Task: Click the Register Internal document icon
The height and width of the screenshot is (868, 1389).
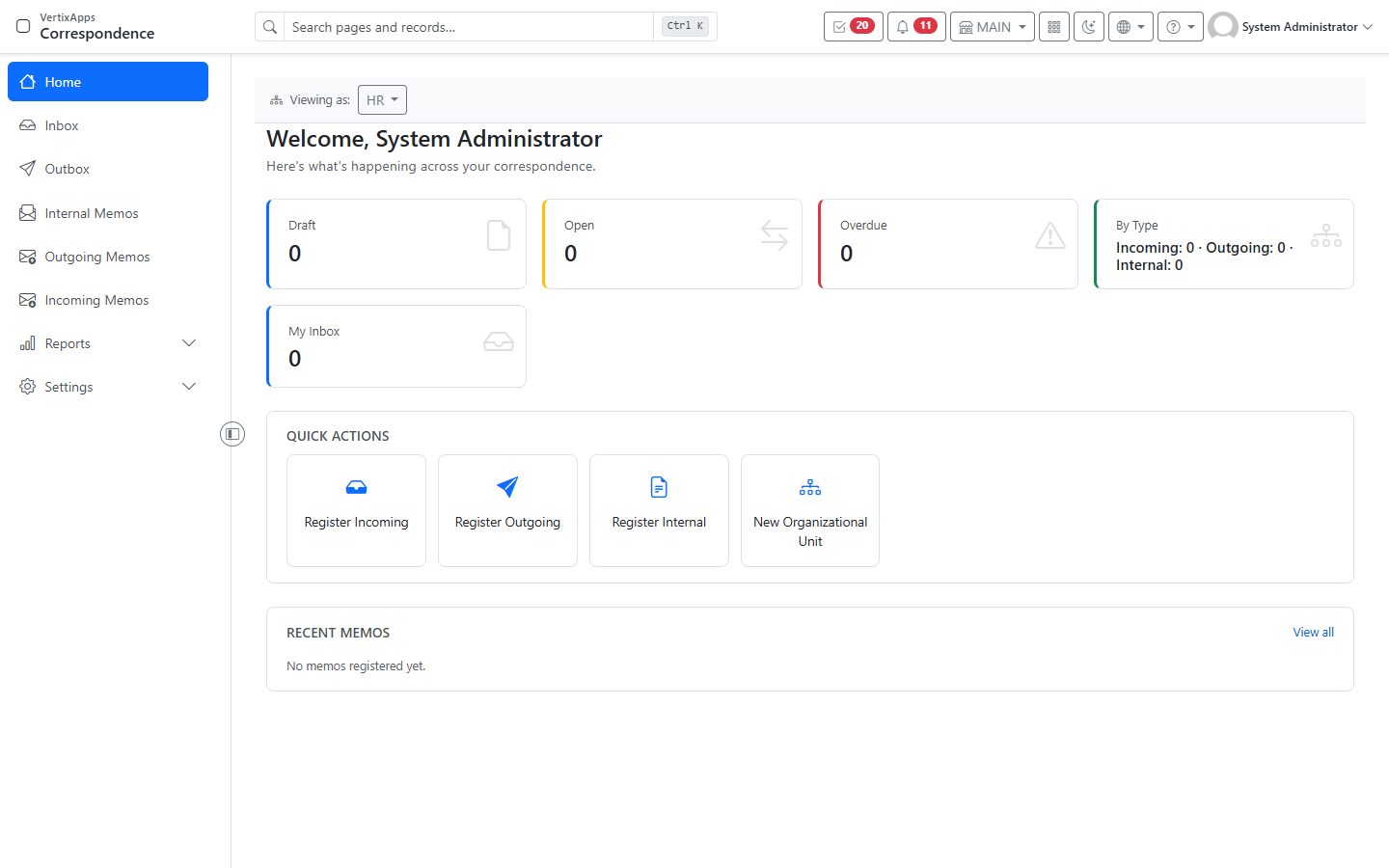Action: click(659, 487)
